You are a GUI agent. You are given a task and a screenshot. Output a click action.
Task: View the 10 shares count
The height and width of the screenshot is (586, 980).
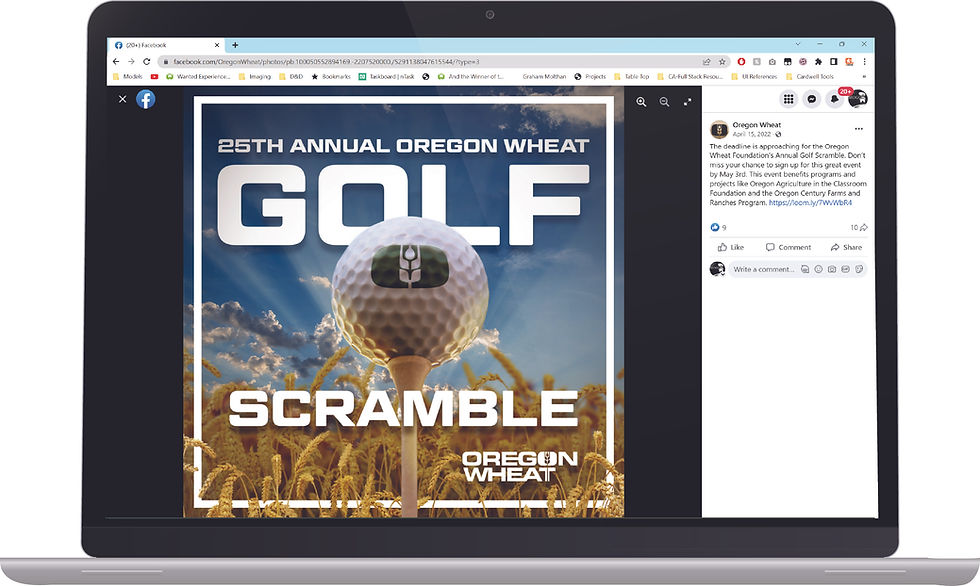coord(859,227)
